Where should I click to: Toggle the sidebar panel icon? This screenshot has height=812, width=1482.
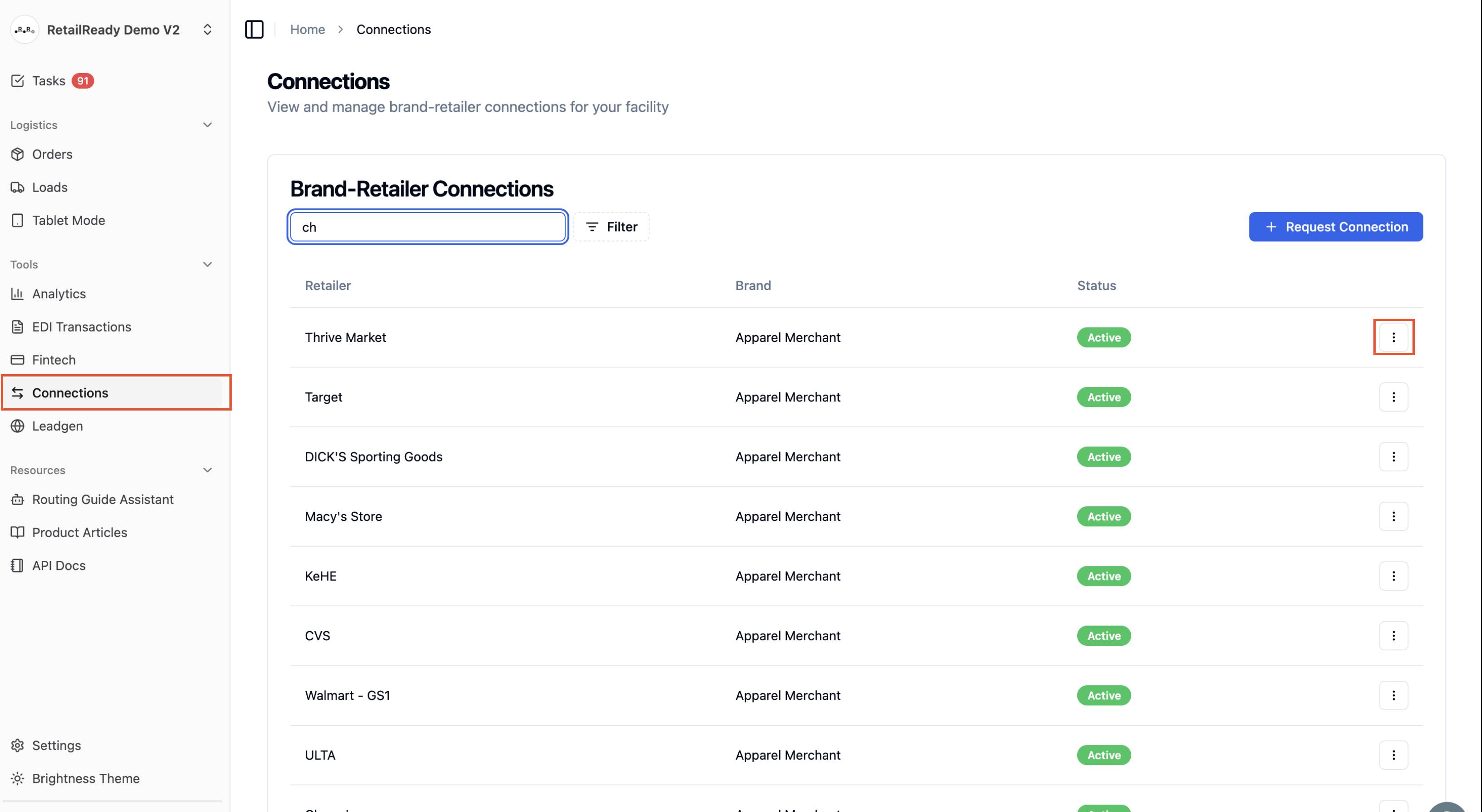(x=254, y=30)
